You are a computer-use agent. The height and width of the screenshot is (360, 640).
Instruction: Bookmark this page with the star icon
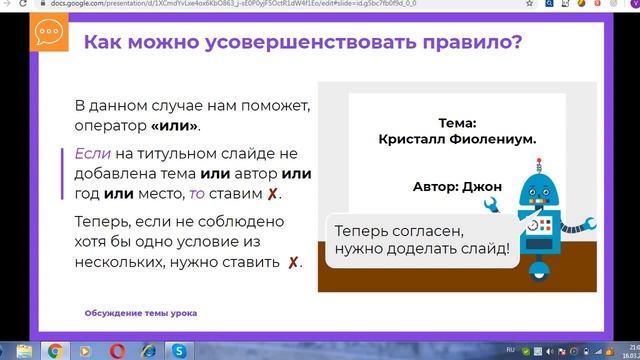(x=529, y=3)
